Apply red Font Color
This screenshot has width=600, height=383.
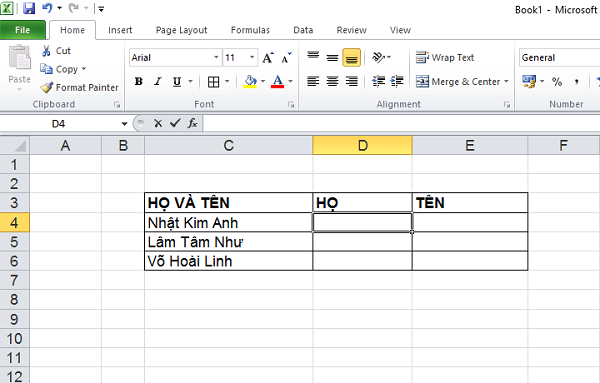(278, 81)
